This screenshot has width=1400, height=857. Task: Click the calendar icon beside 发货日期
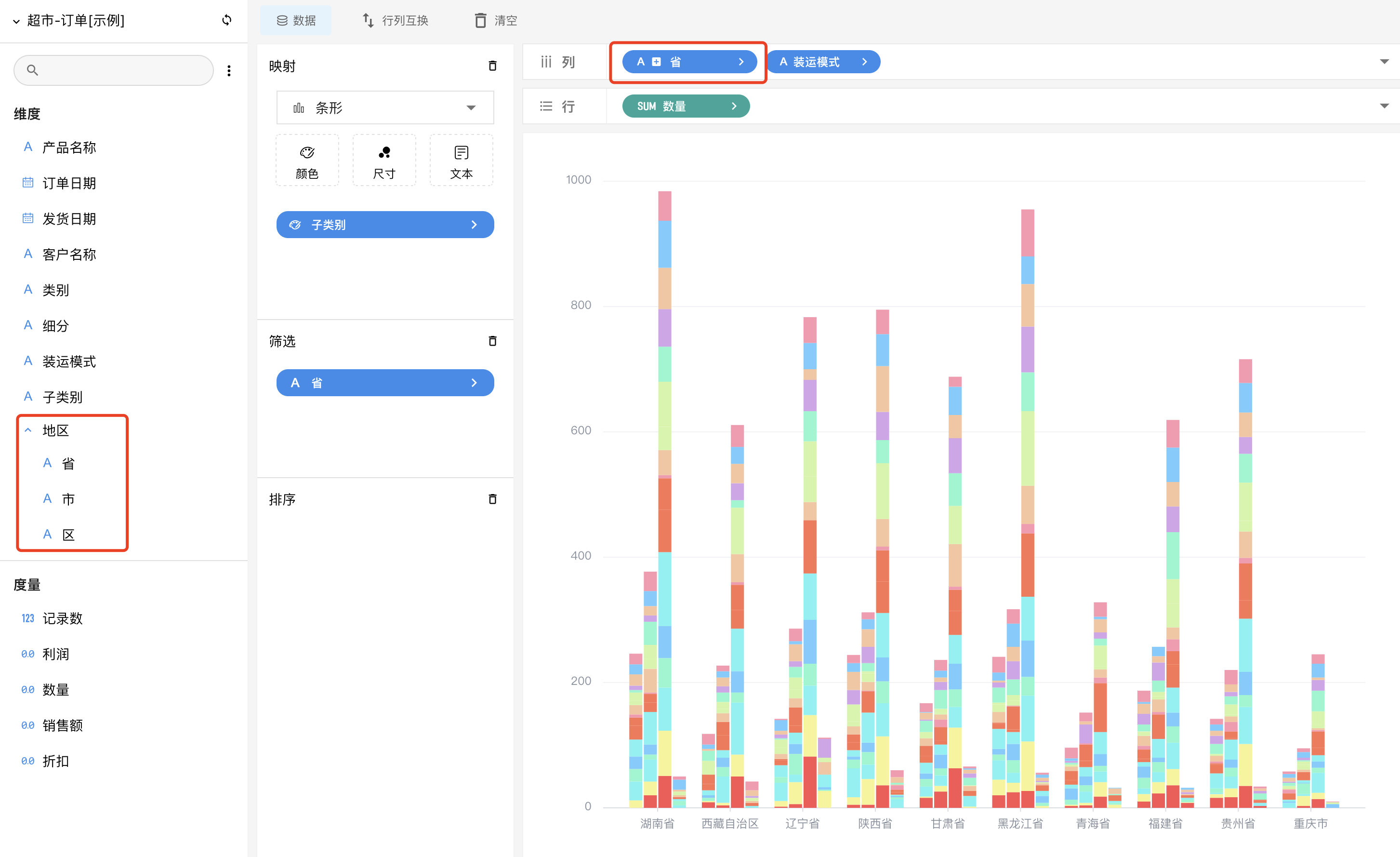tap(27, 218)
